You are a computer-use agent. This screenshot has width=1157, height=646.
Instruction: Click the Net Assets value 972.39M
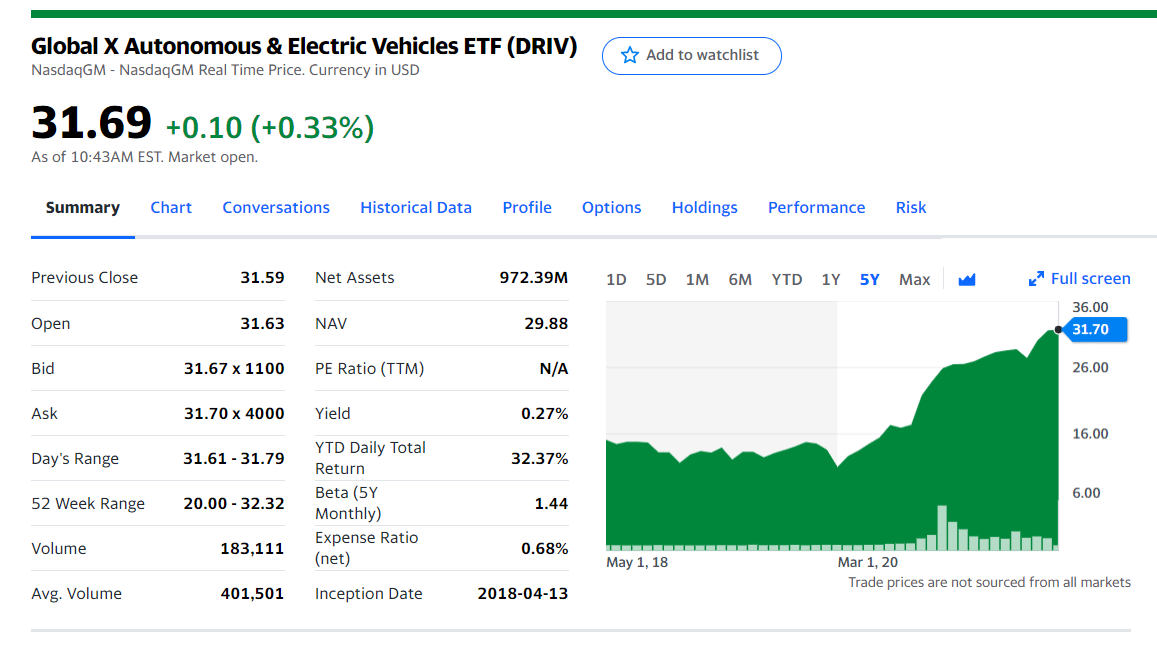click(533, 278)
